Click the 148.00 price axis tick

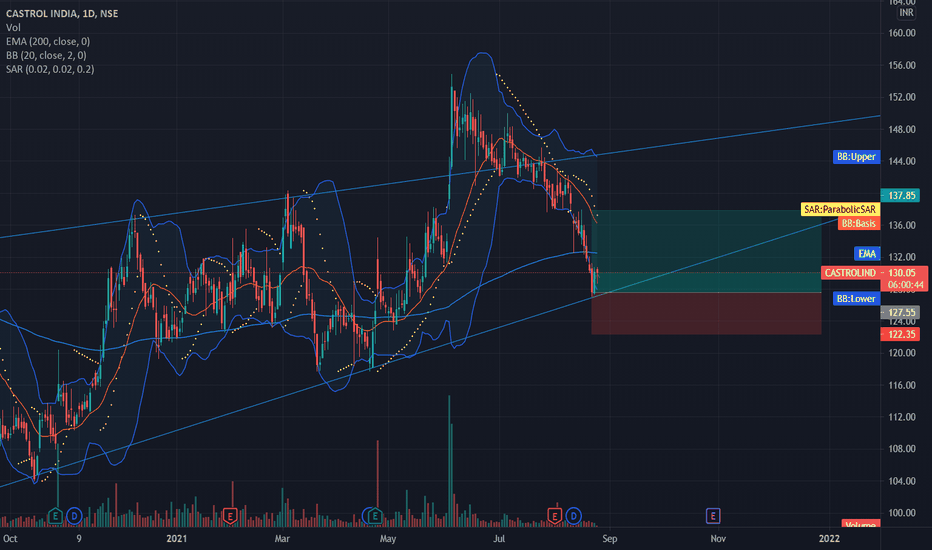coord(902,129)
